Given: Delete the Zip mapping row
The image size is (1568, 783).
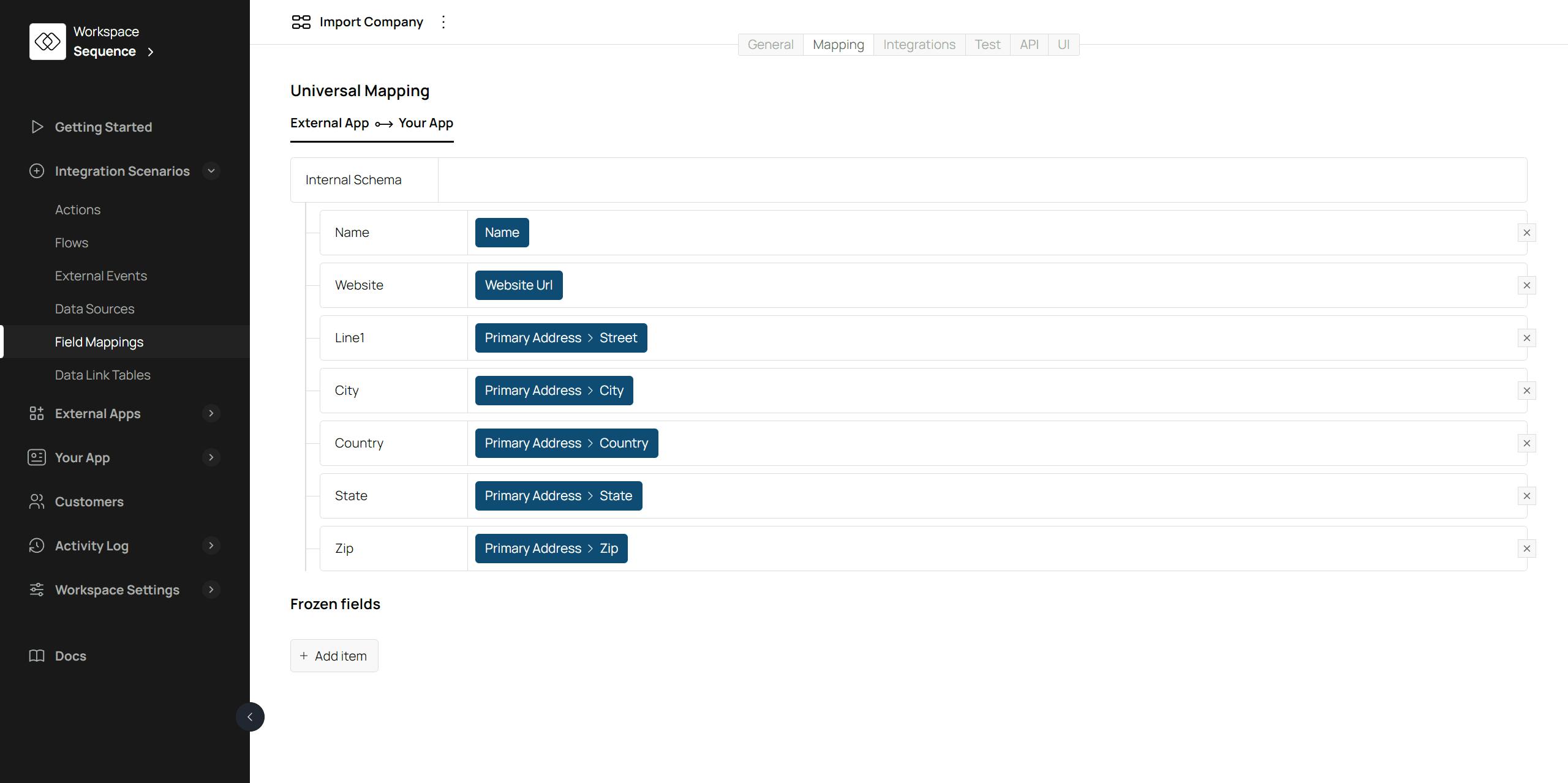Looking at the screenshot, I should [1526, 549].
